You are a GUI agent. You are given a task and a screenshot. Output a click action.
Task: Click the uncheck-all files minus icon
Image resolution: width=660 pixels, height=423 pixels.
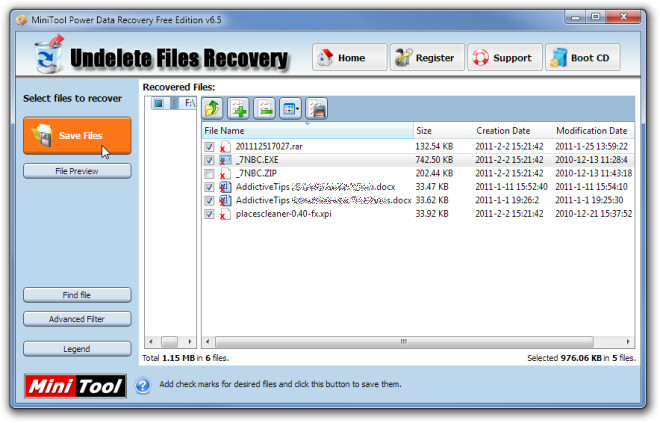pos(265,109)
